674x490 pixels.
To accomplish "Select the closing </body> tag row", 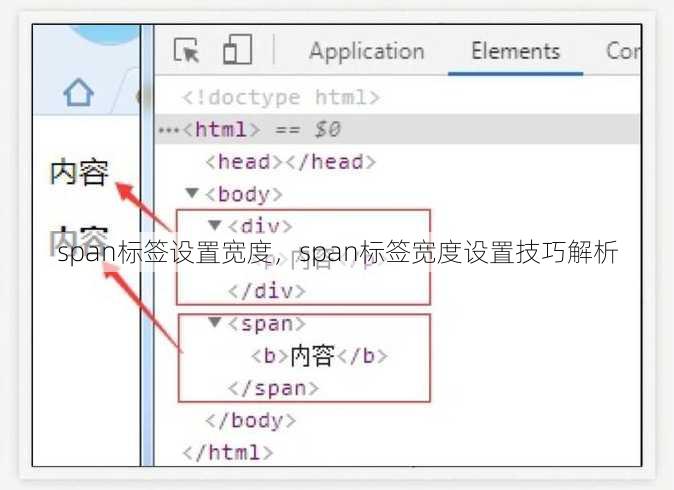I will coord(251,420).
